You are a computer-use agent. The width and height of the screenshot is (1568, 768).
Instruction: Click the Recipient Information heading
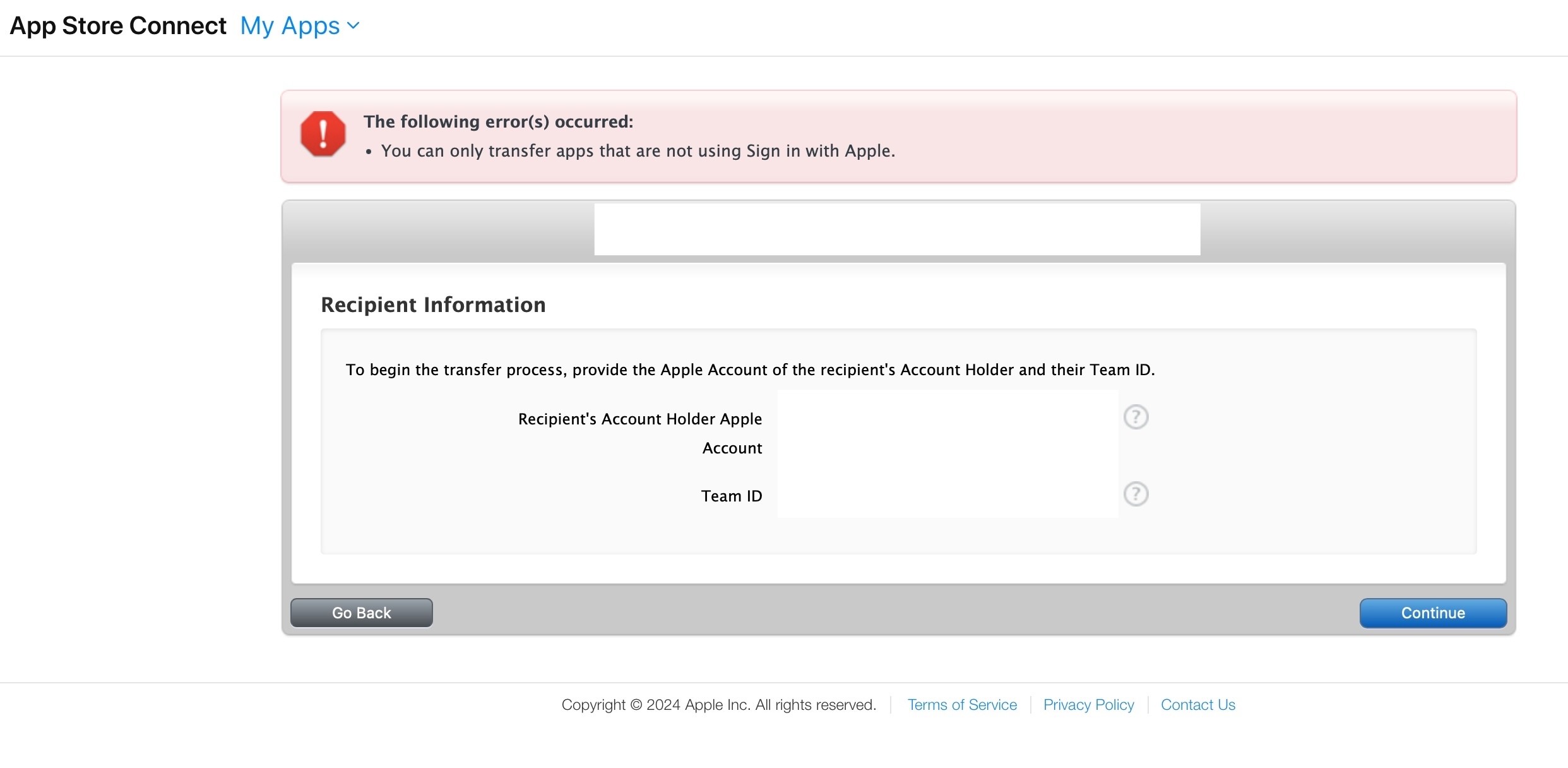[x=433, y=304]
